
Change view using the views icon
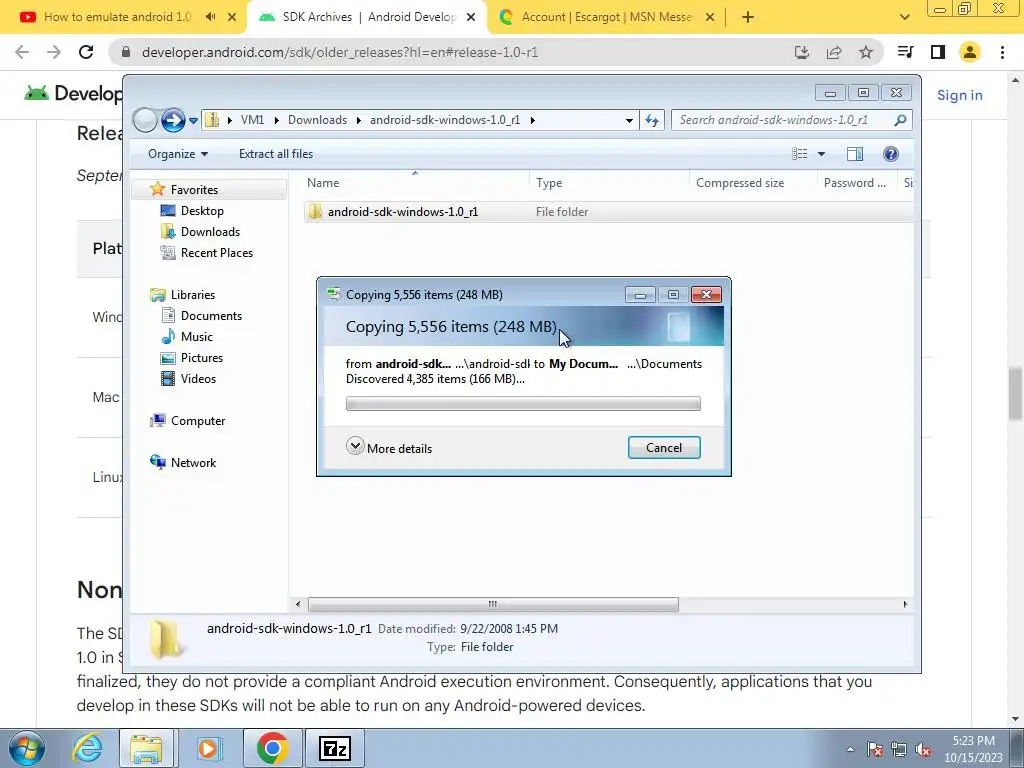click(800, 154)
